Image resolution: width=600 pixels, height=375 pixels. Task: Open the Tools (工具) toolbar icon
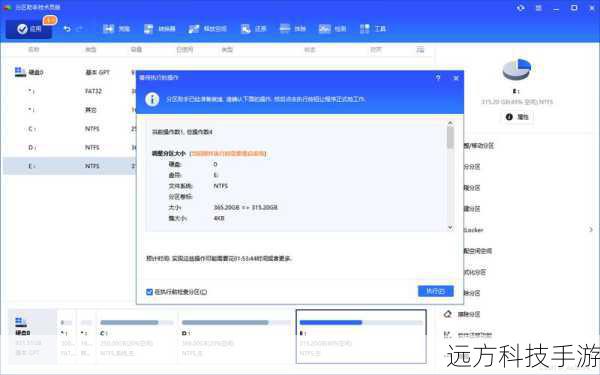[365, 29]
